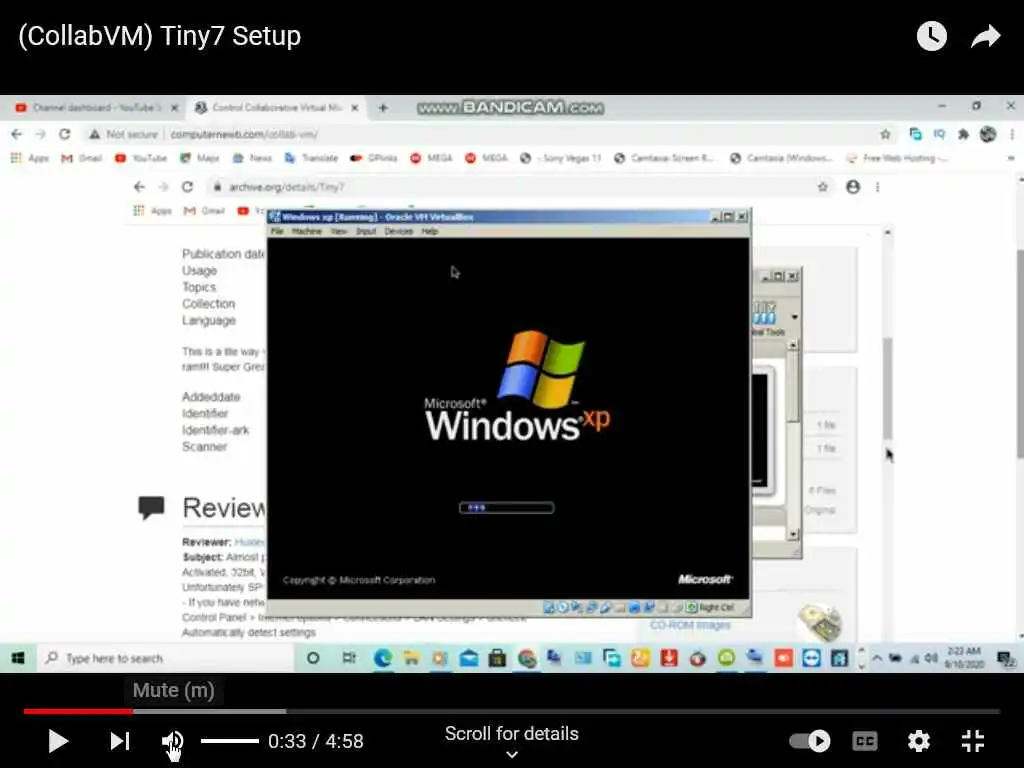
Task: Open Free Web Hosting bookmark
Action: (897, 158)
